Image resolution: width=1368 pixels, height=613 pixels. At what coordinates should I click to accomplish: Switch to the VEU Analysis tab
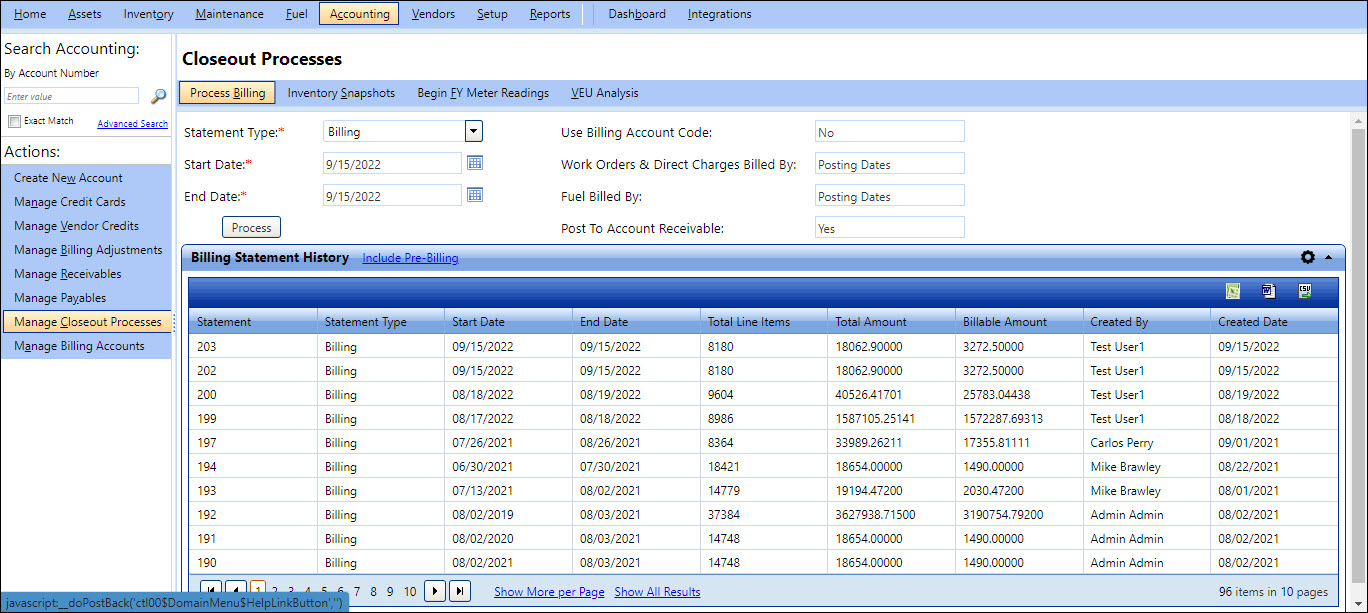coord(605,93)
